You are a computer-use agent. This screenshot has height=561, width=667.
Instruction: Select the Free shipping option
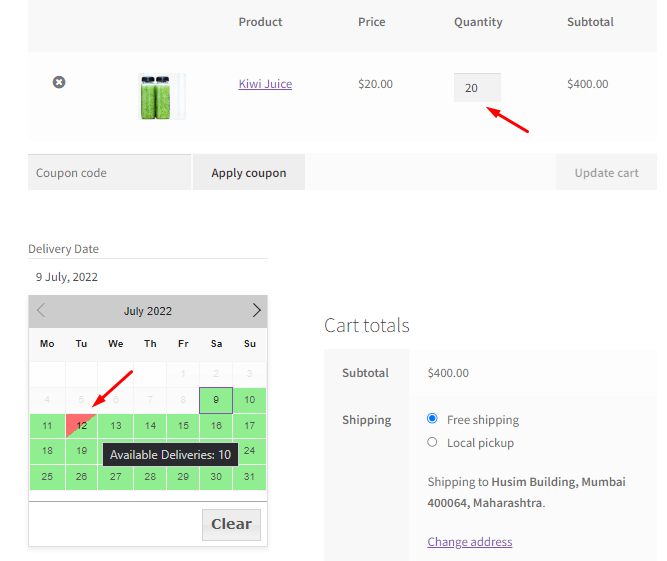click(x=433, y=419)
